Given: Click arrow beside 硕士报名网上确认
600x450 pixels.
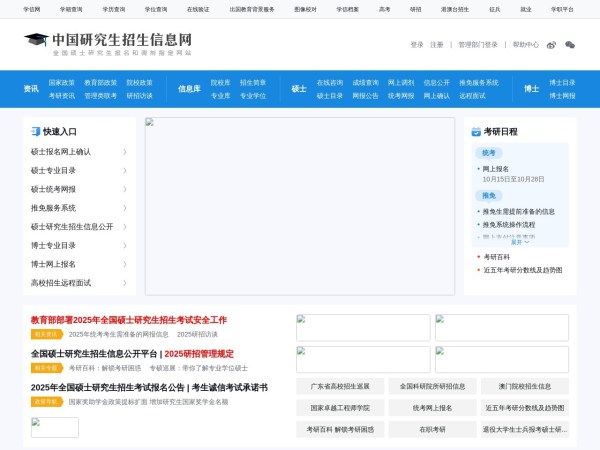Looking at the screenshot, I should (125, 152).
